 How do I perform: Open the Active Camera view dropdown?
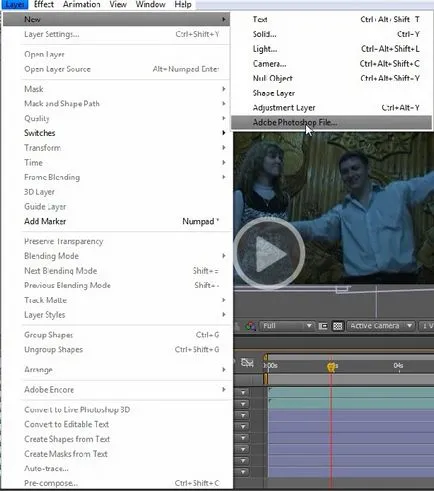(381, 326)
